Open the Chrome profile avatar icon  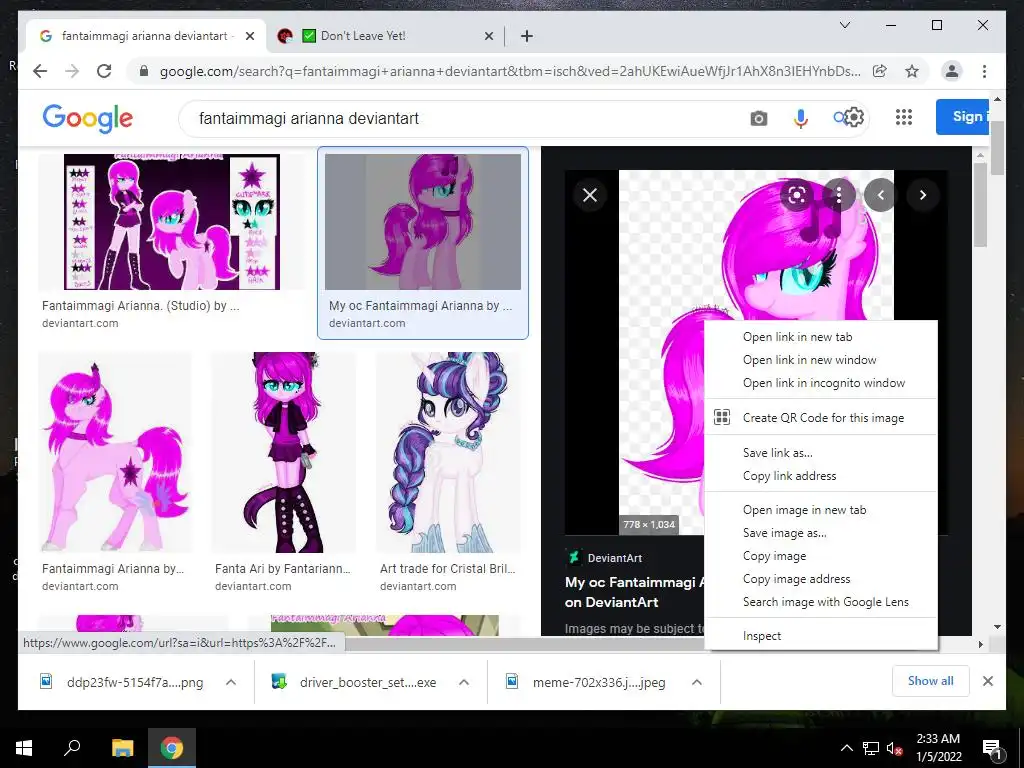tap(952, 71)
